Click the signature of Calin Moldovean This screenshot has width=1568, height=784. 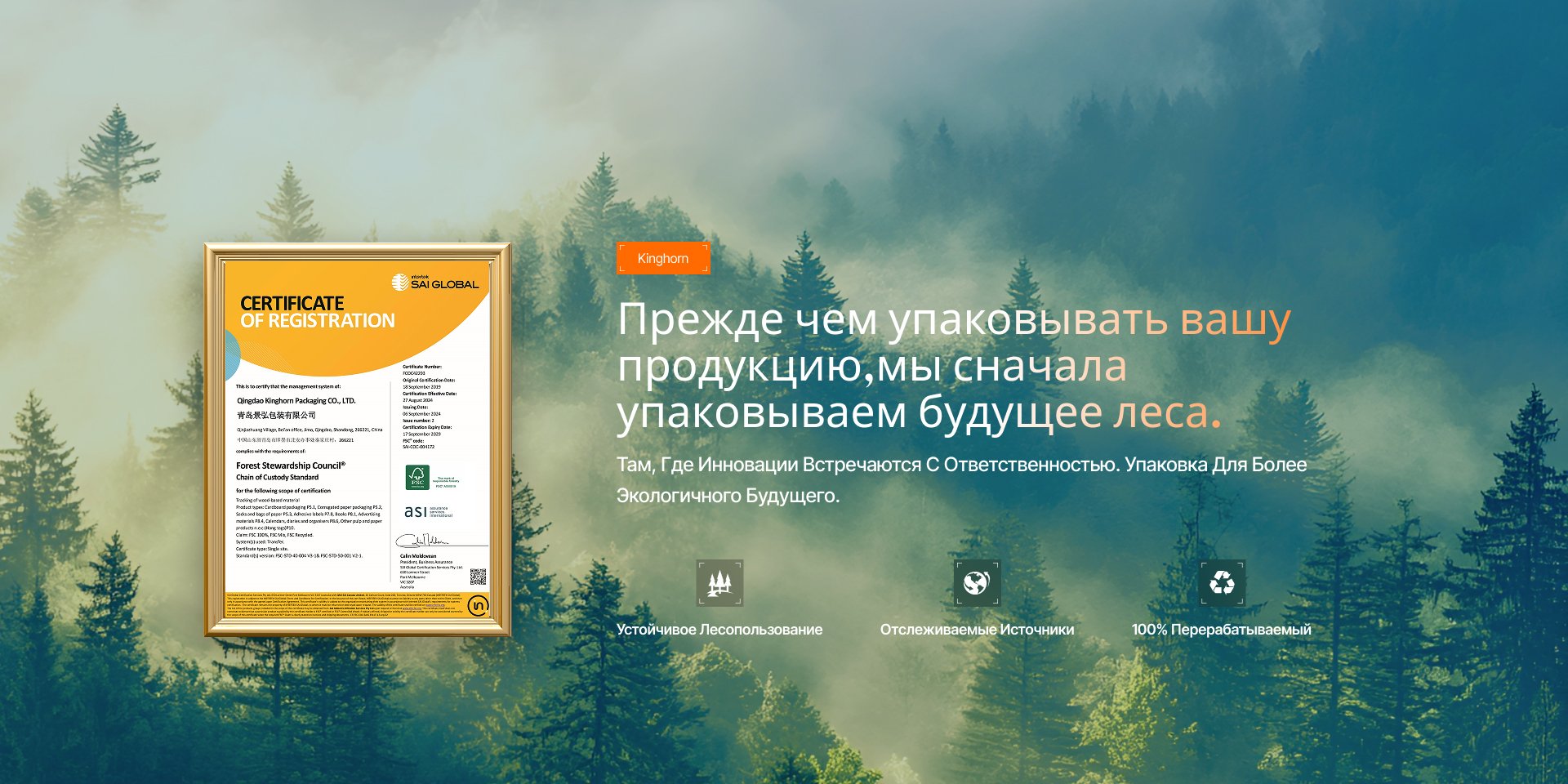[422, 541]
